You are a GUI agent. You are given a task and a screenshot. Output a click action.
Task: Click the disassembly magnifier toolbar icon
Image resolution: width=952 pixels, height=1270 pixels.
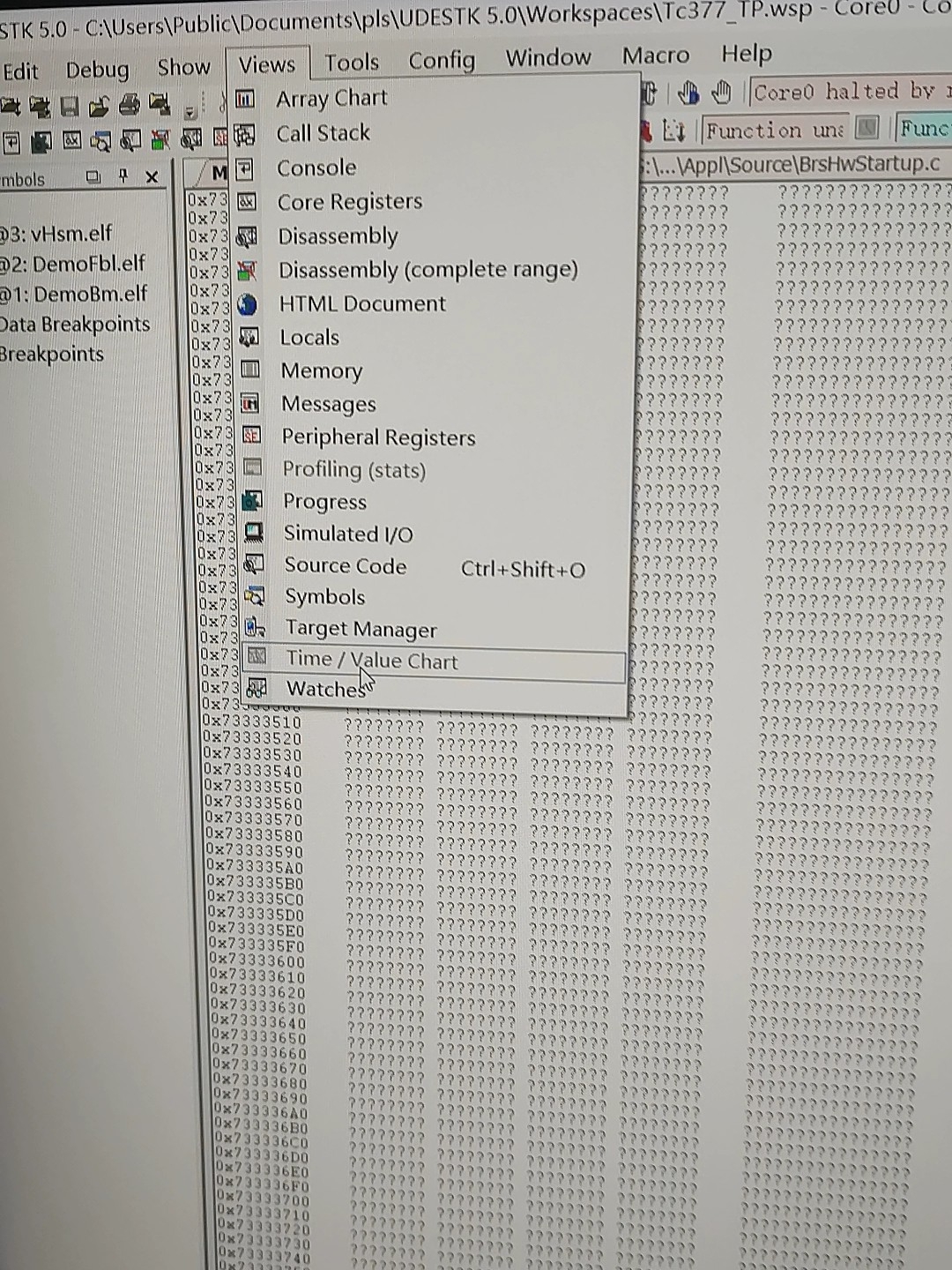190,138
